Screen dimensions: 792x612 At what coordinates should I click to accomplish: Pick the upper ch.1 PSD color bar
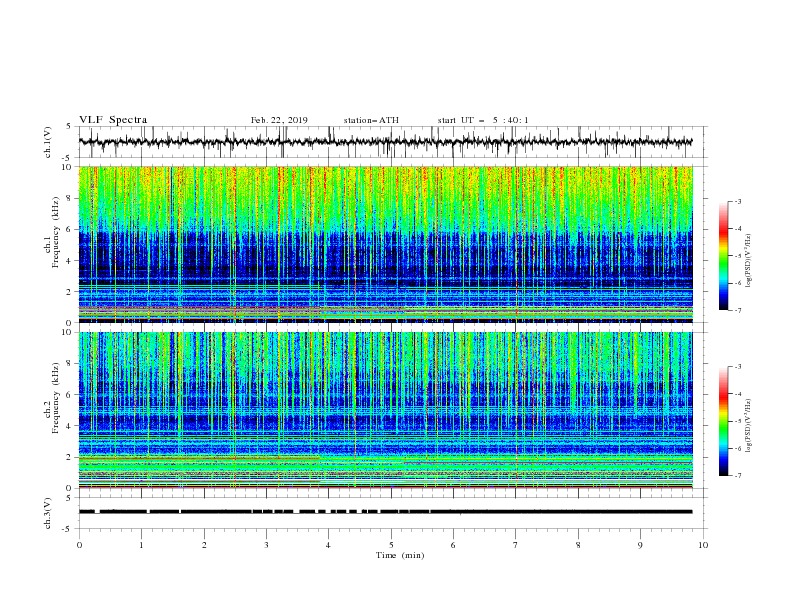723,256
